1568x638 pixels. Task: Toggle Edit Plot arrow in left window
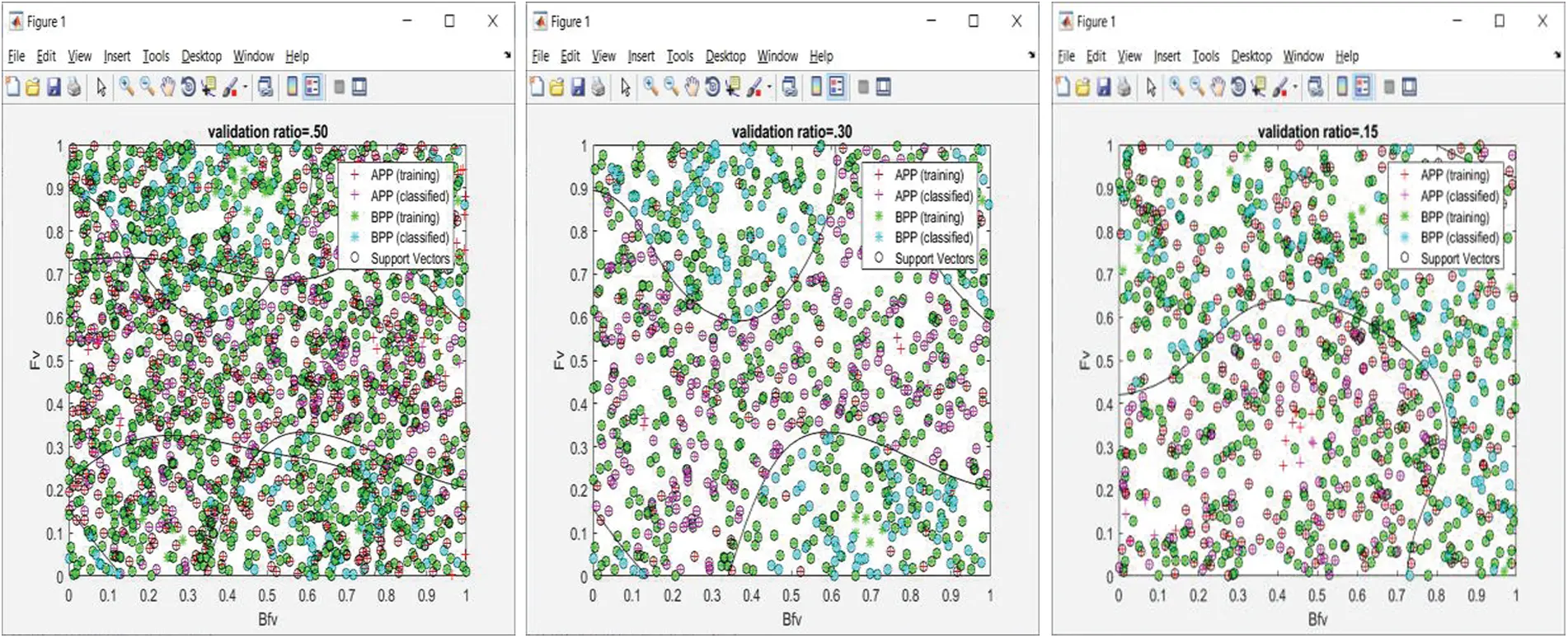tap(101, 87)
